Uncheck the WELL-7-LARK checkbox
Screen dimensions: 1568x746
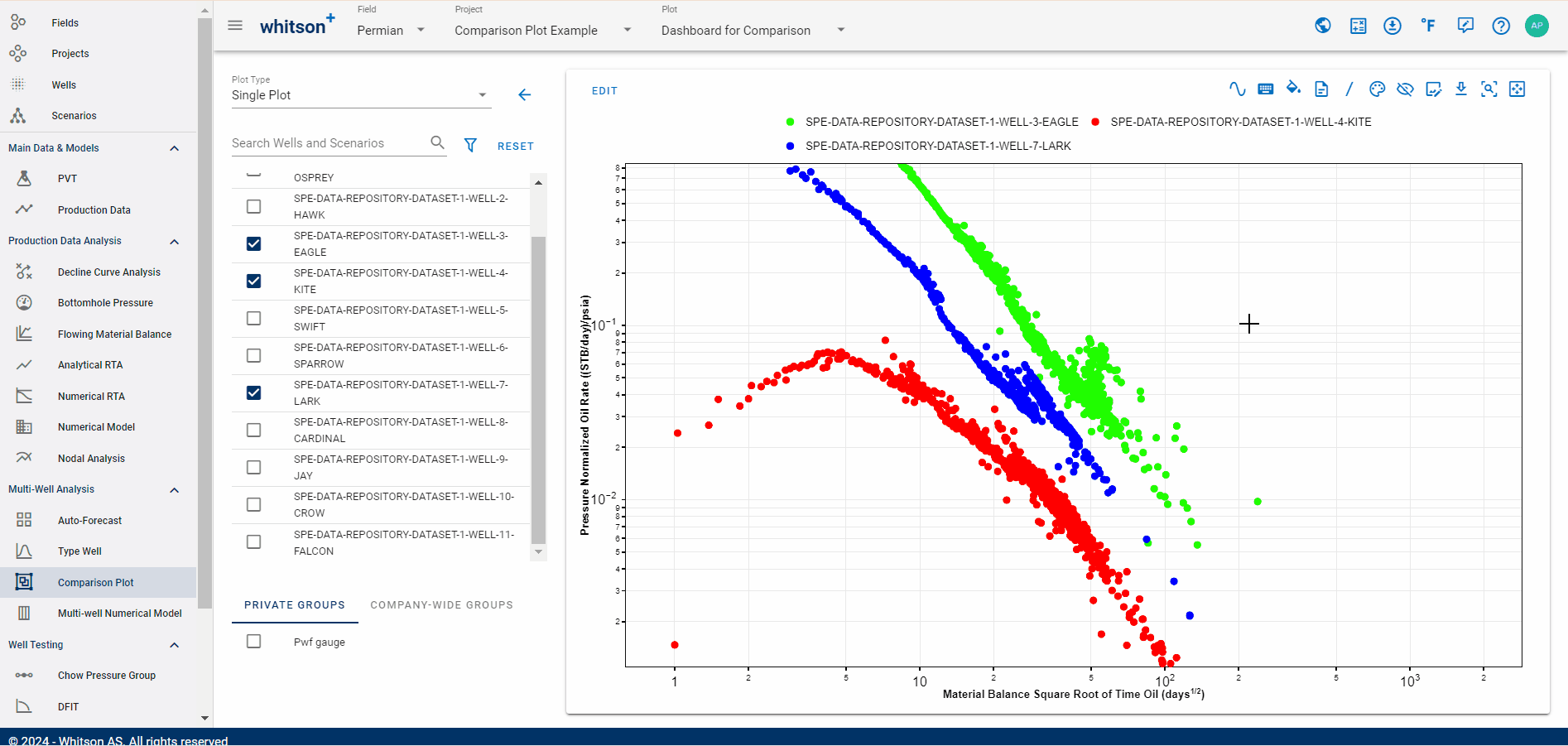254,393
